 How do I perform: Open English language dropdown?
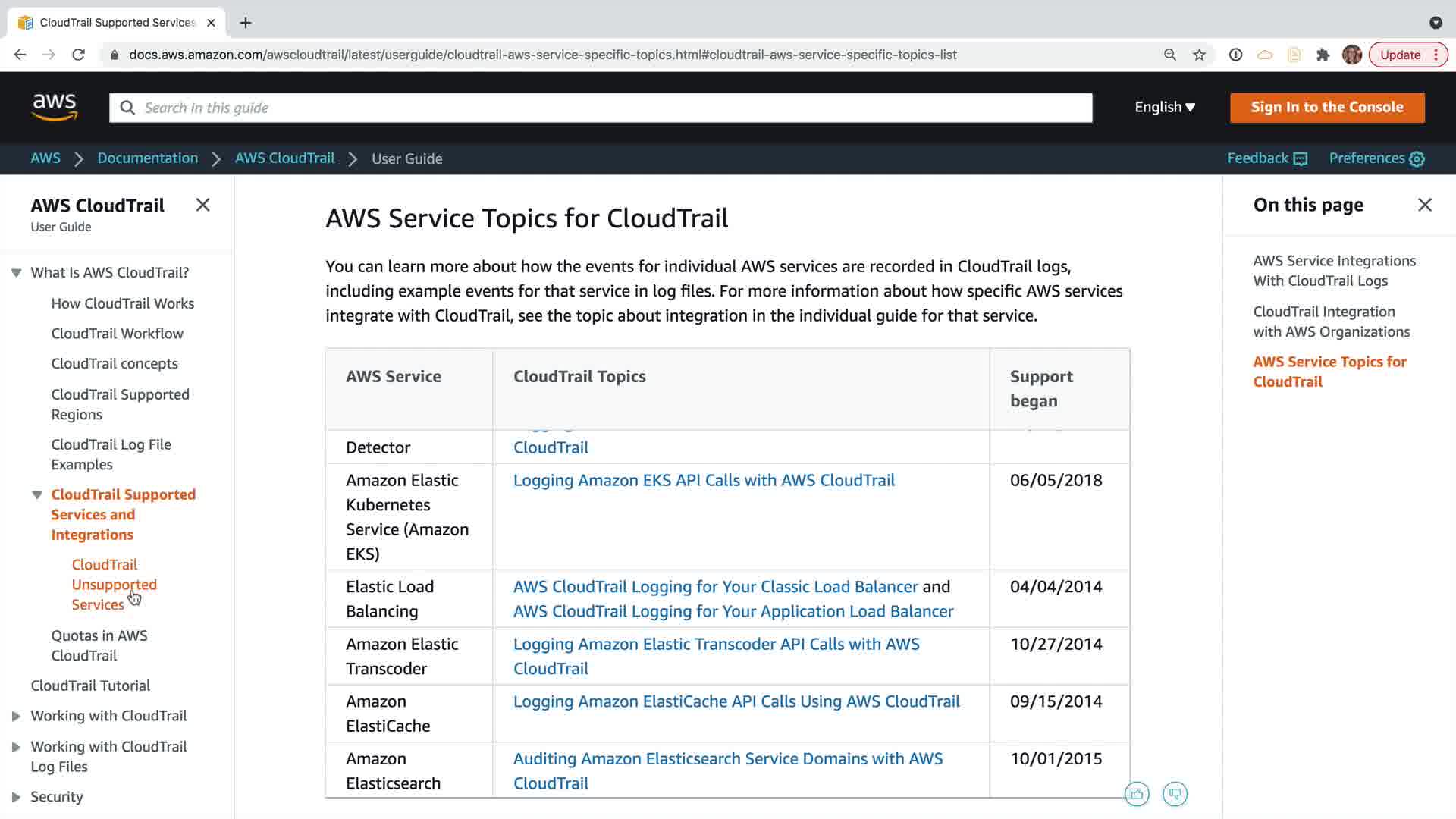(1164, 107)
